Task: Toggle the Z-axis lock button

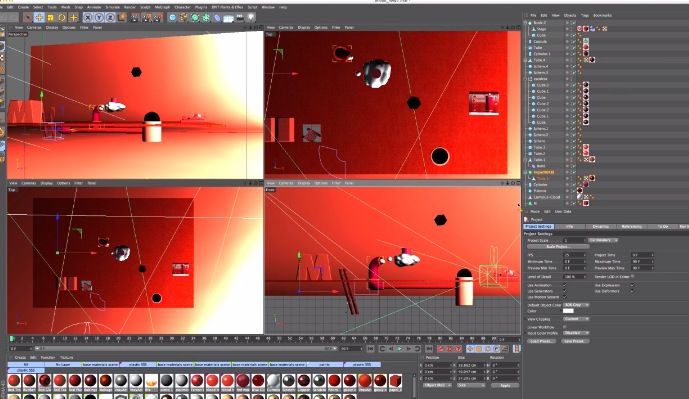Action: pos(110,18)
